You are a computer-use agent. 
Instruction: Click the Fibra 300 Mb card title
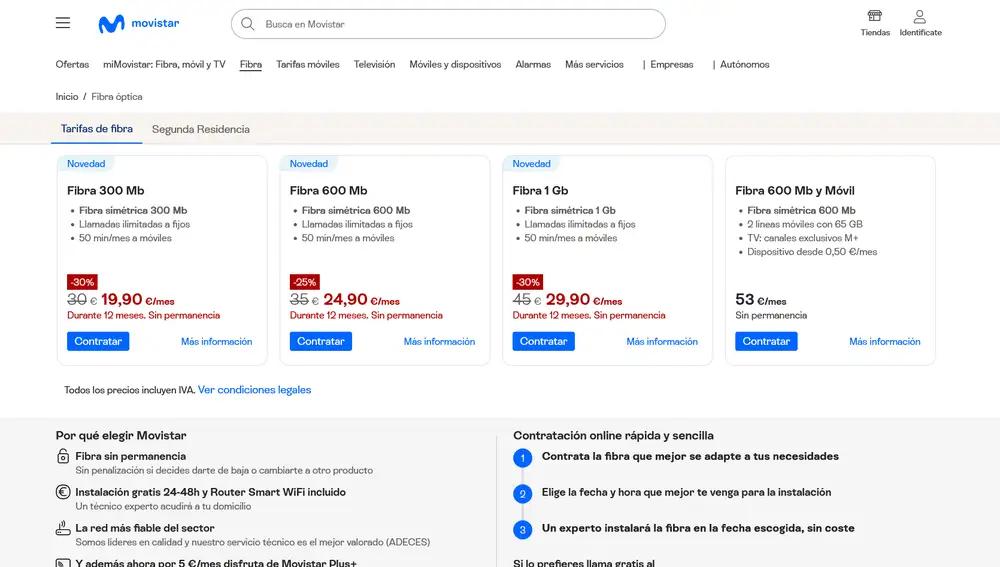point(106,191)
